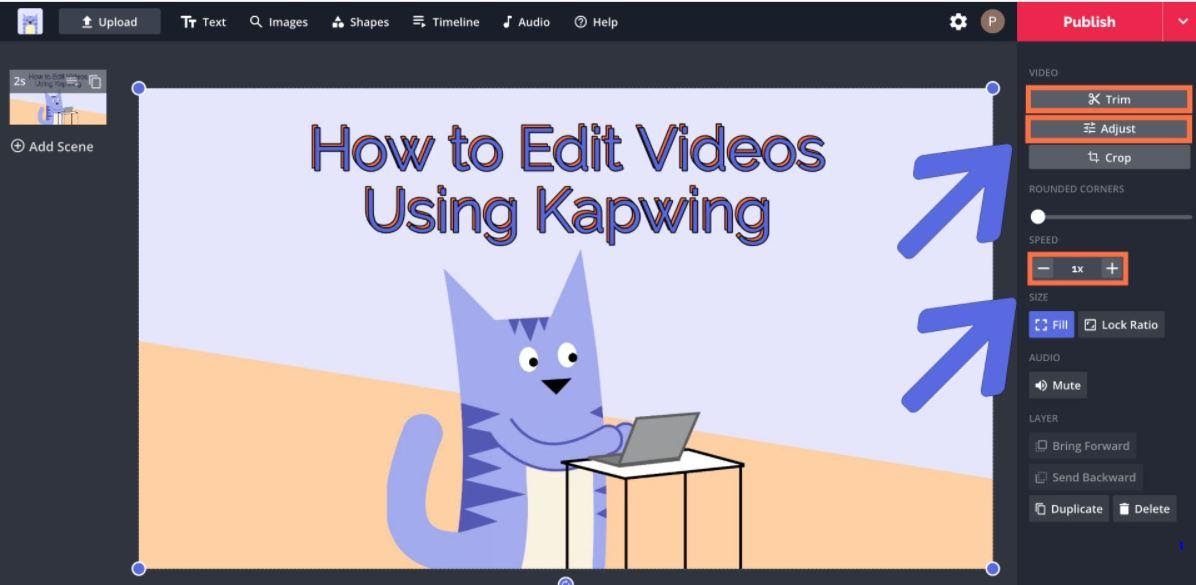1196x585 pixels.
Task: Click the Crop button
Action: coord(1109,157)
